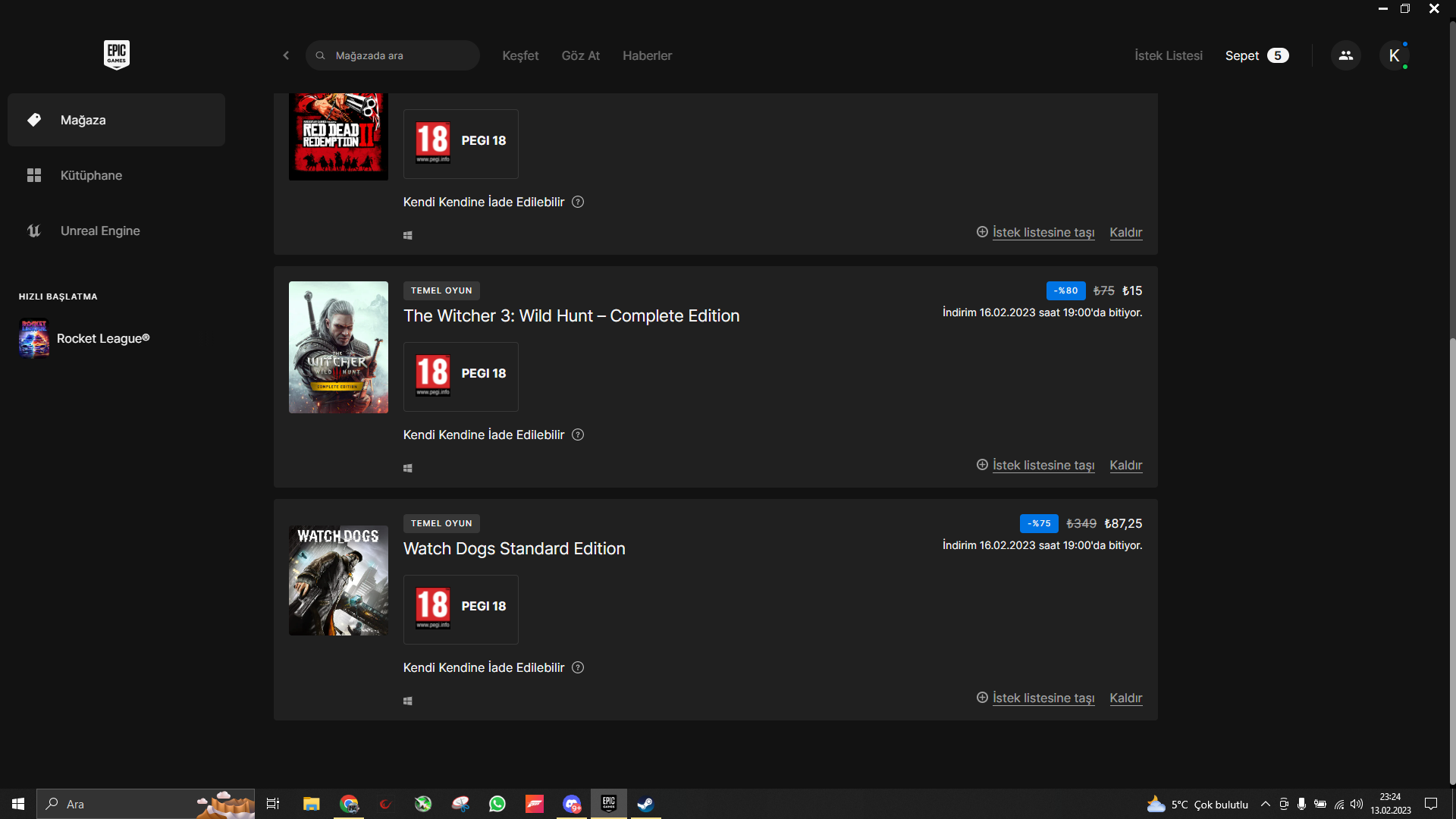Click Windows platform icon on Watch Dogs card
The height and width of the screenshot is (819, 1456).
408,701
